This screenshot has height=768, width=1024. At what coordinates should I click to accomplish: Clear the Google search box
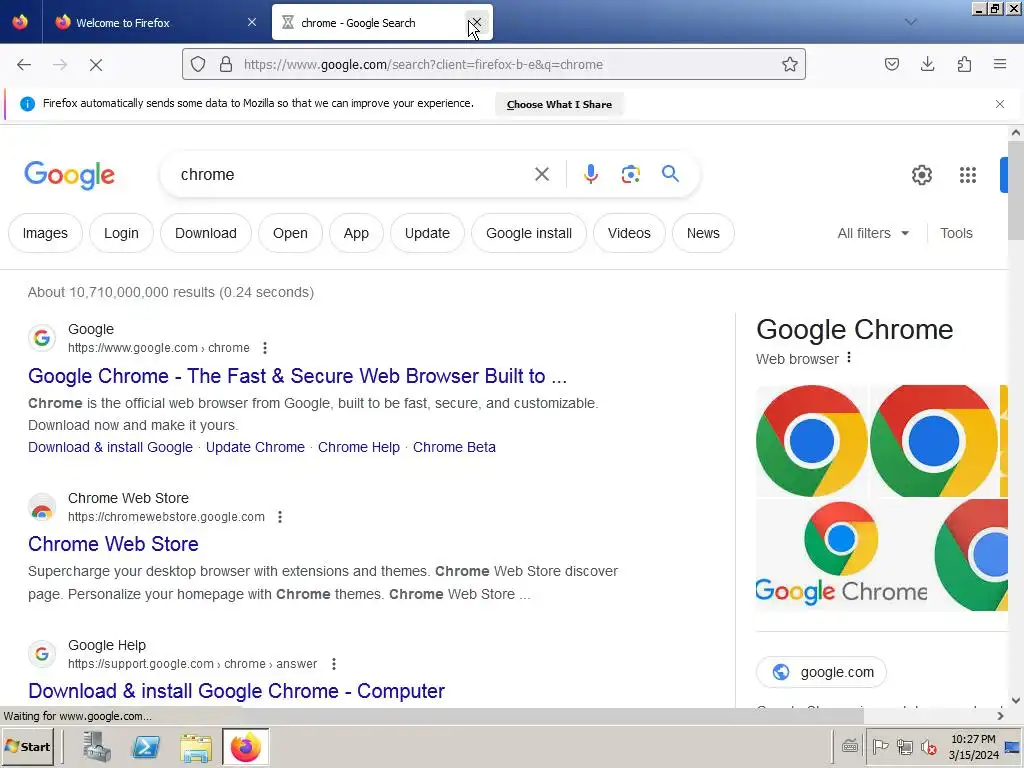click(x=542, y=174)
